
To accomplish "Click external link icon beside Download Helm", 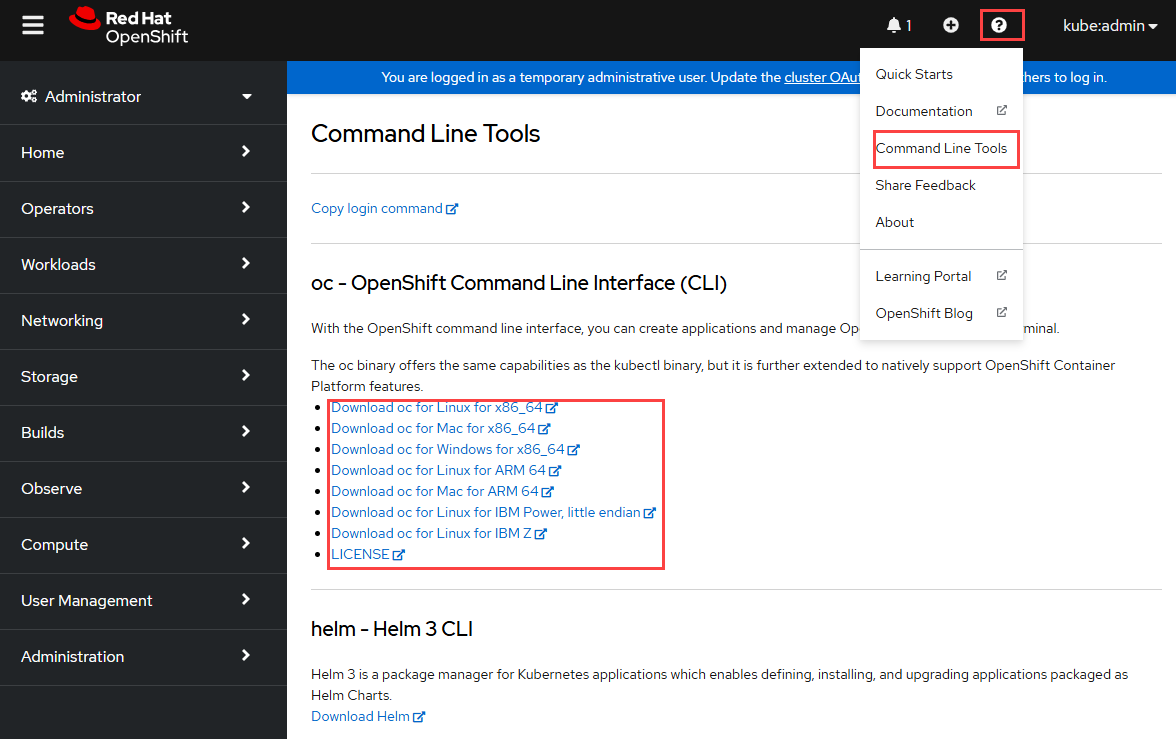I will (419, 716).
